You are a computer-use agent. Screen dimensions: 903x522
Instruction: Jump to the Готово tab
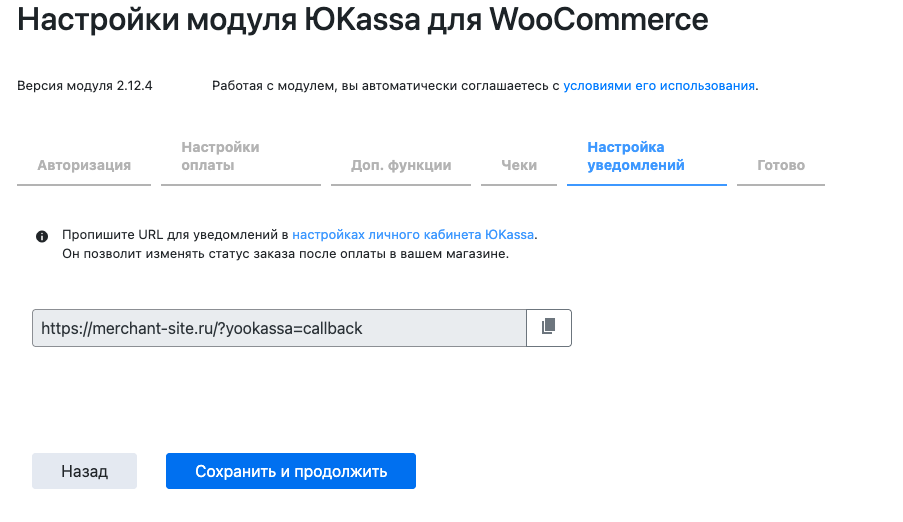[x=781, y=166]
